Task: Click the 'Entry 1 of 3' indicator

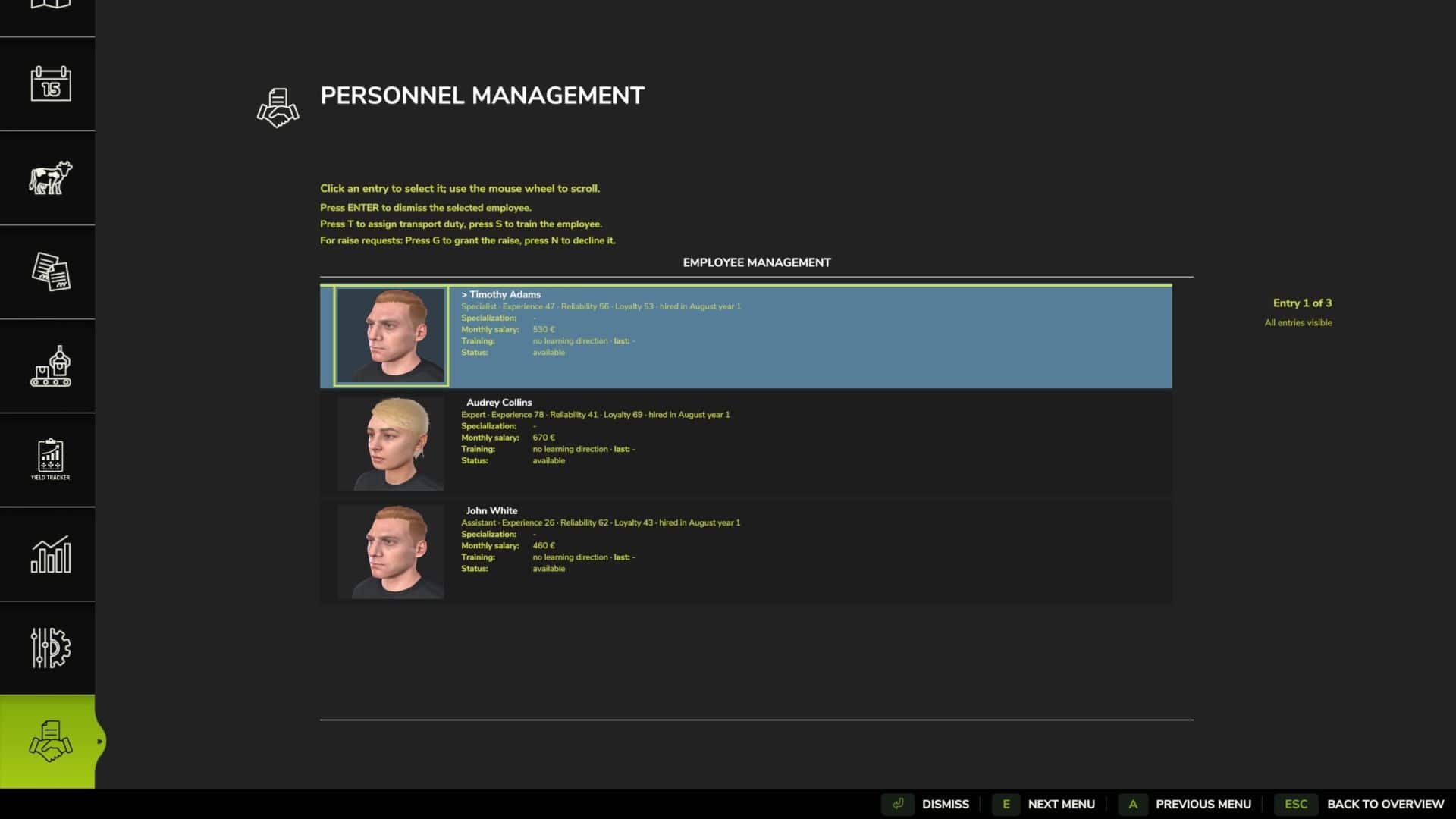Action: coord(1302,303)
